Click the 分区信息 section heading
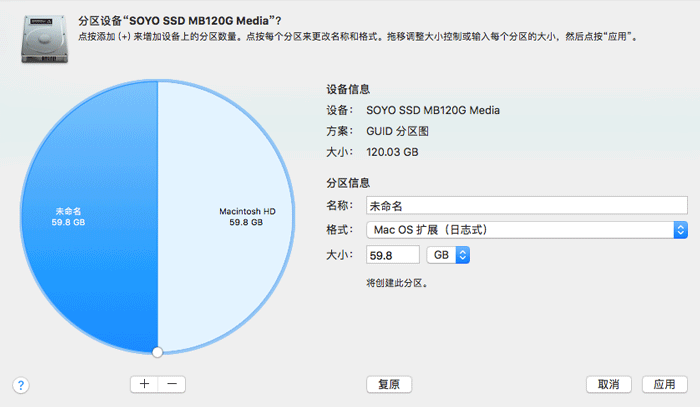This screenshot has height=407, width=700. pyautogui.click(x=349, y=183)
